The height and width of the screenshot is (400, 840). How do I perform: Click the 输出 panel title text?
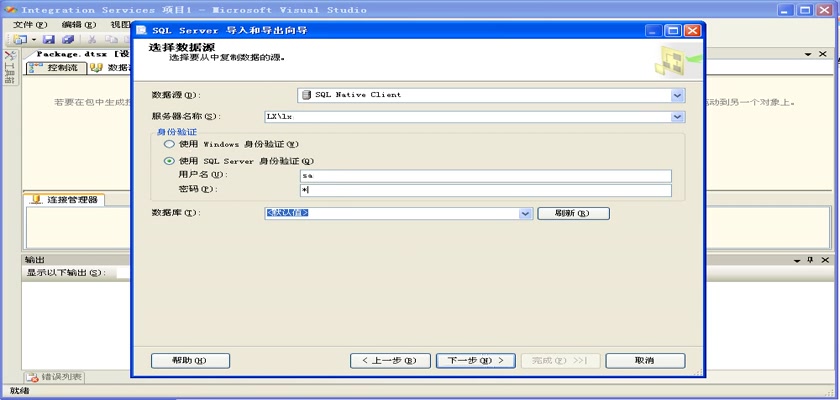[35, 260]
